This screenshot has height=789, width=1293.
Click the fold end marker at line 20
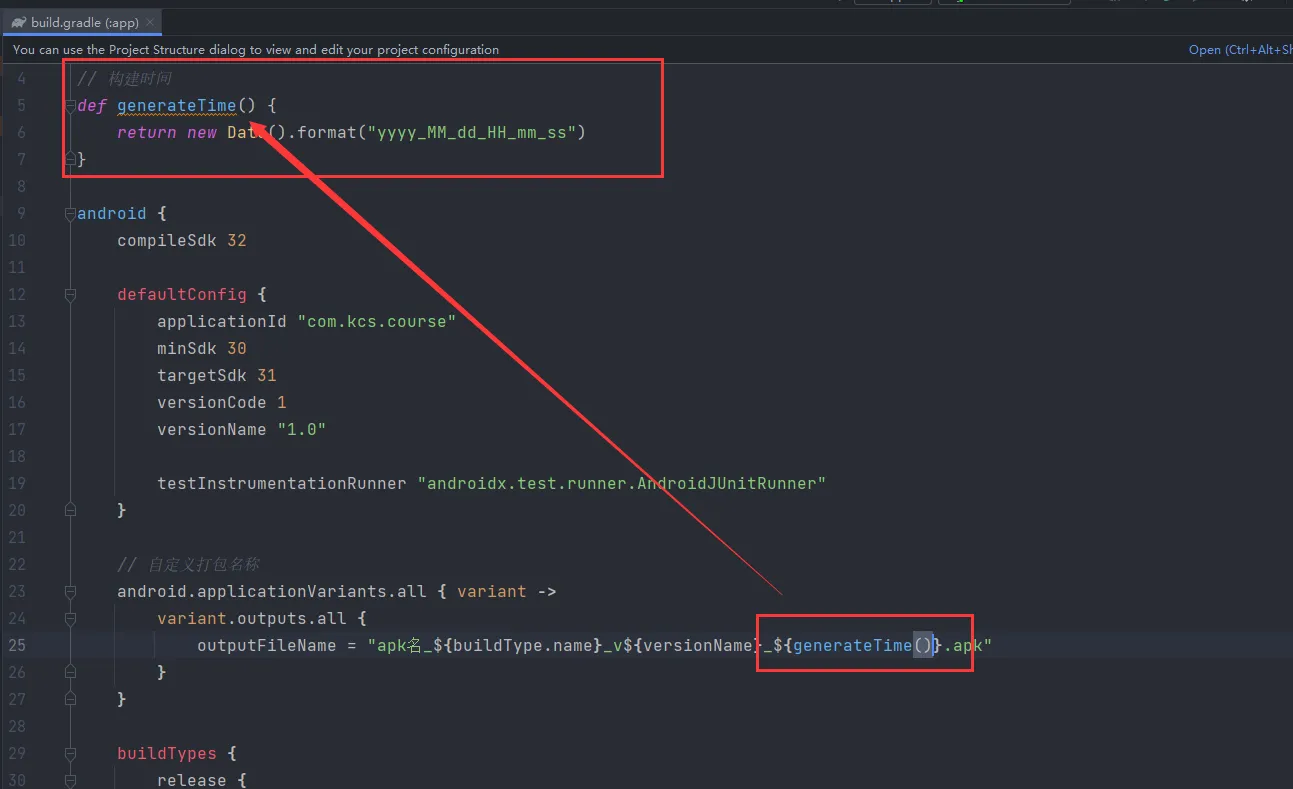[70, 510]
